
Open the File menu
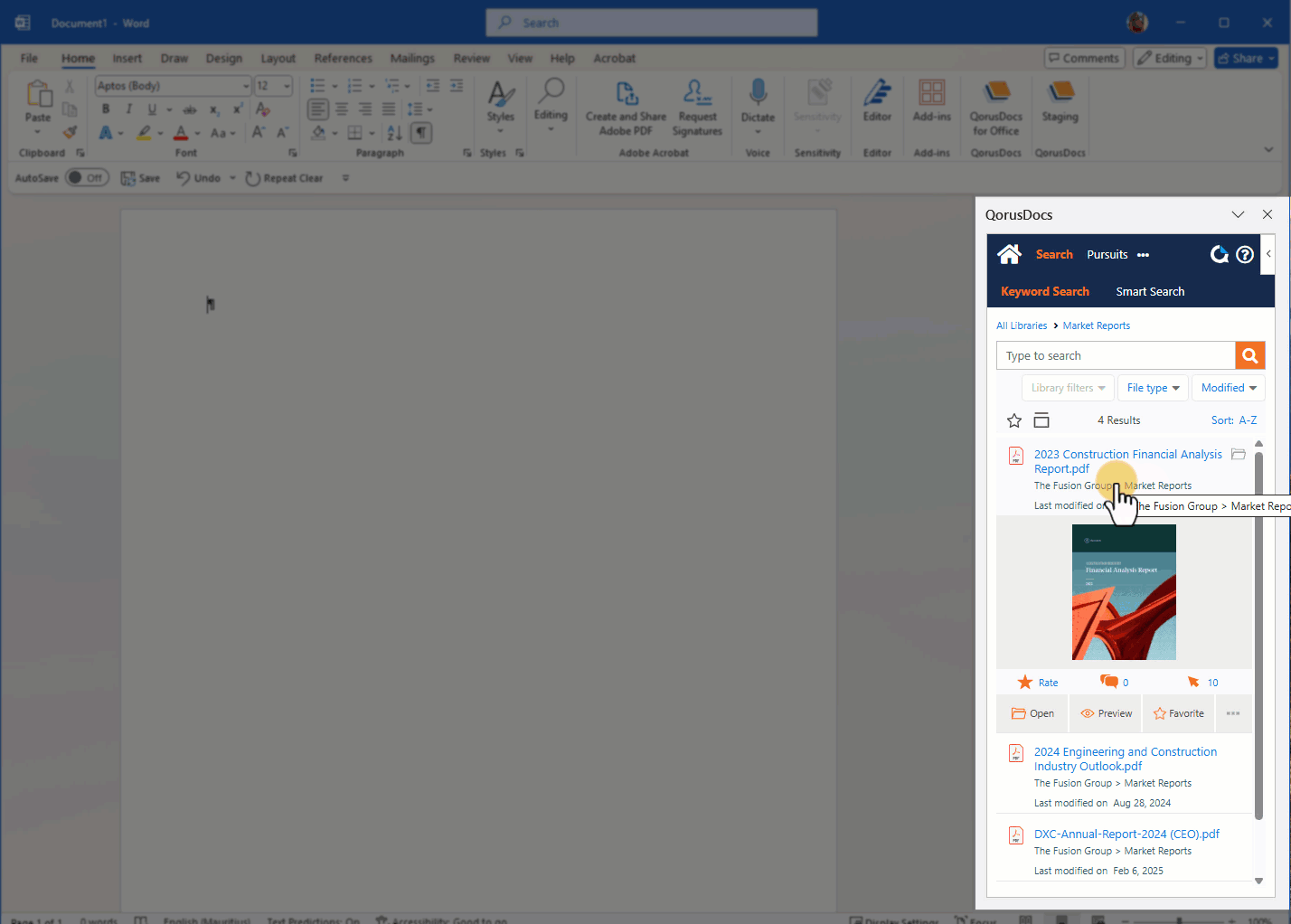click(29, 58)
